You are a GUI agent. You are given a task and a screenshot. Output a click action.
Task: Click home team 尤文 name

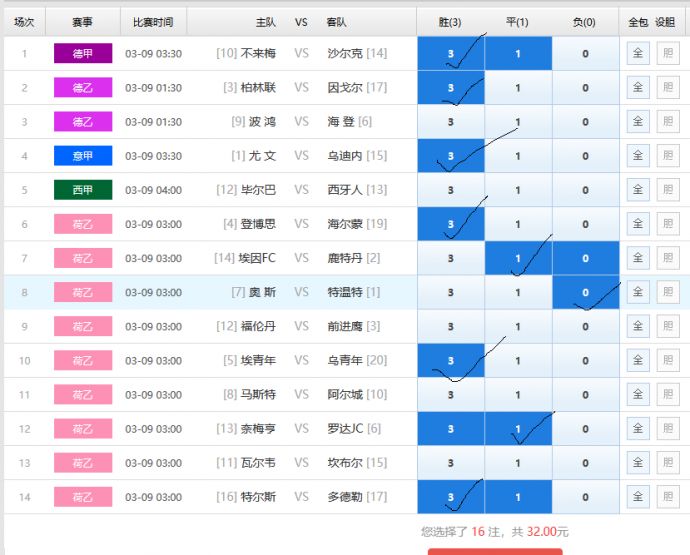click(x=262, y=156)
